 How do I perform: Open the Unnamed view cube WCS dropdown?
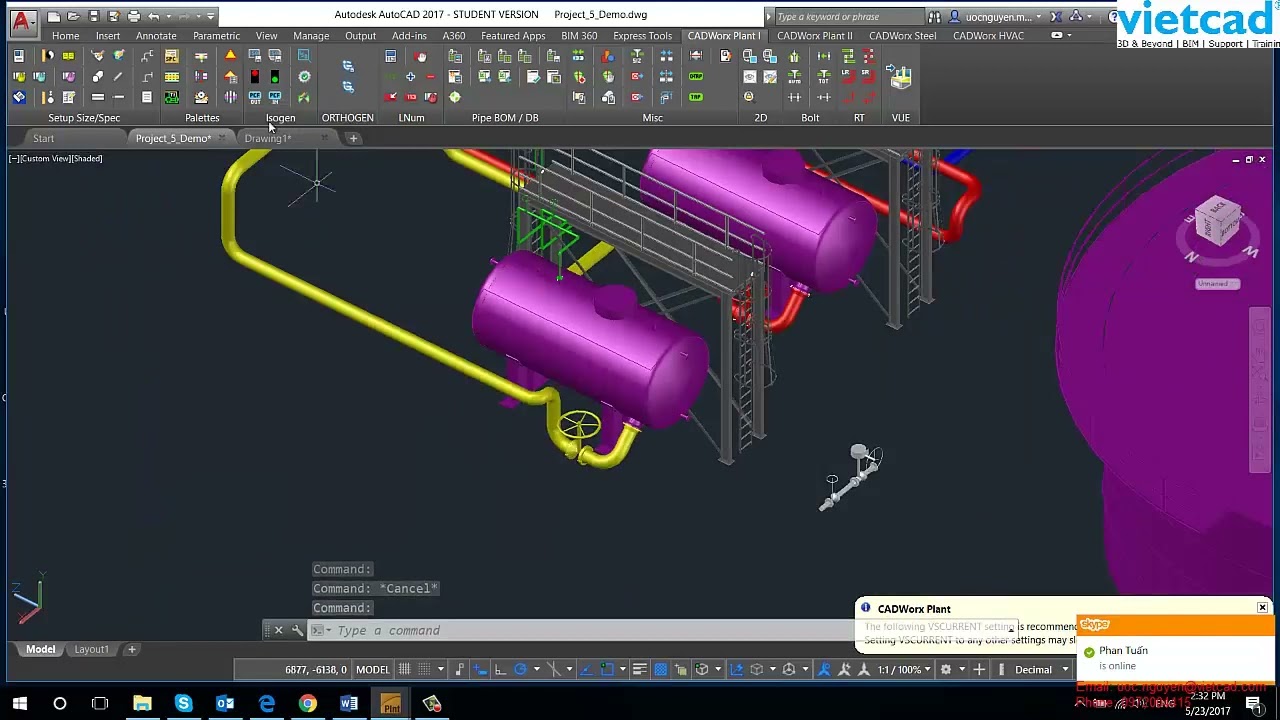pos(1218,284)
